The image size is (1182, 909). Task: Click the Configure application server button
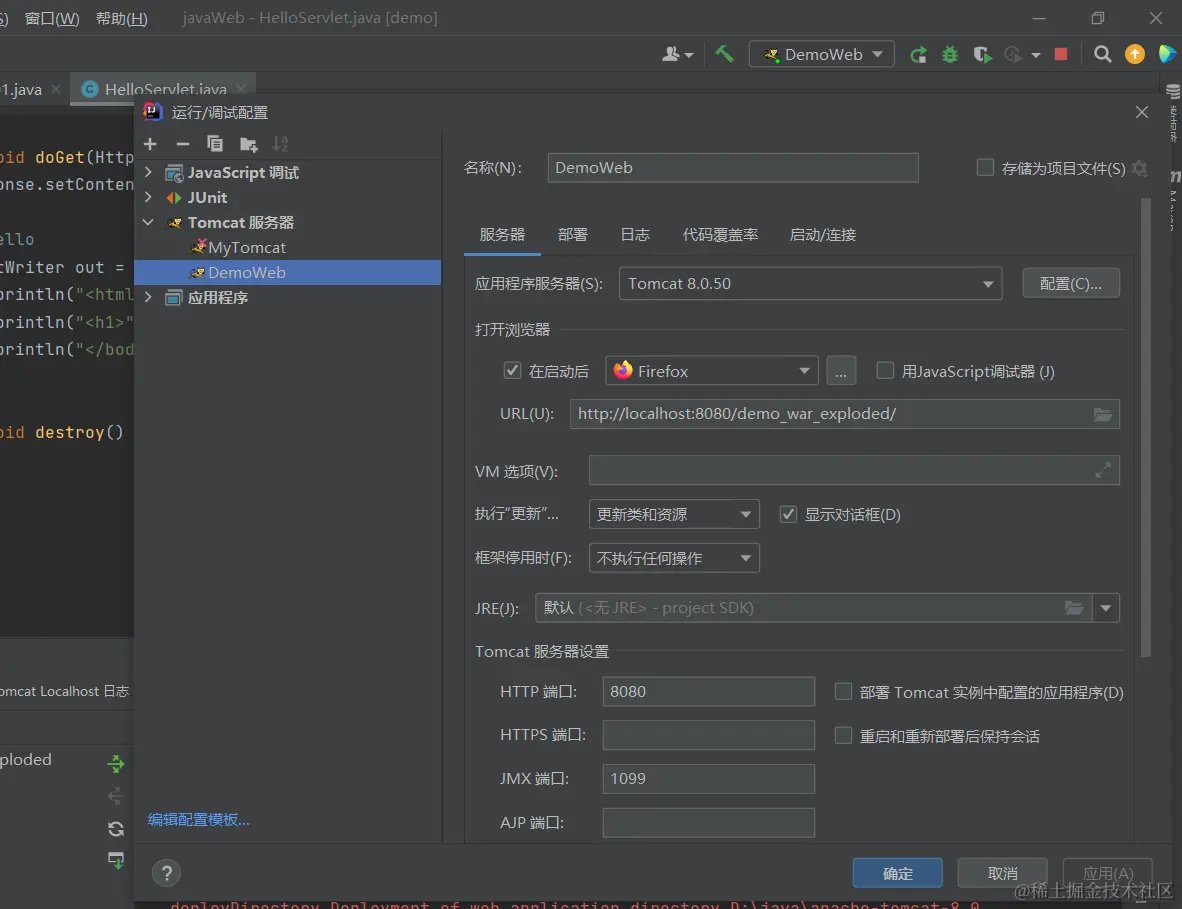pos(1070,283)
